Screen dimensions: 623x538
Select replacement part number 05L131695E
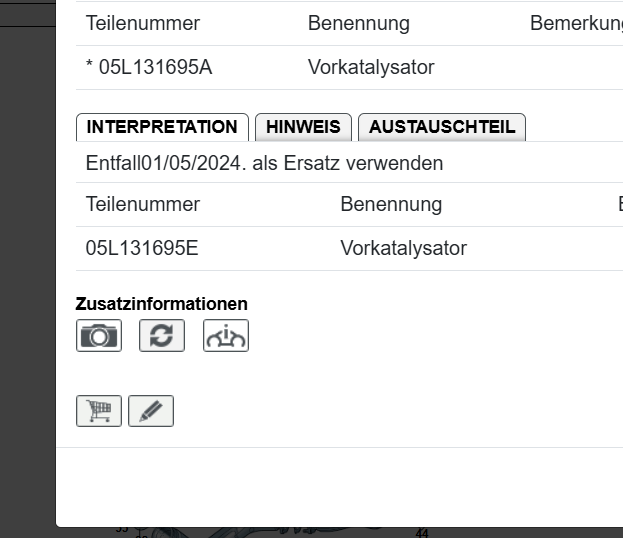pos(142,248)
